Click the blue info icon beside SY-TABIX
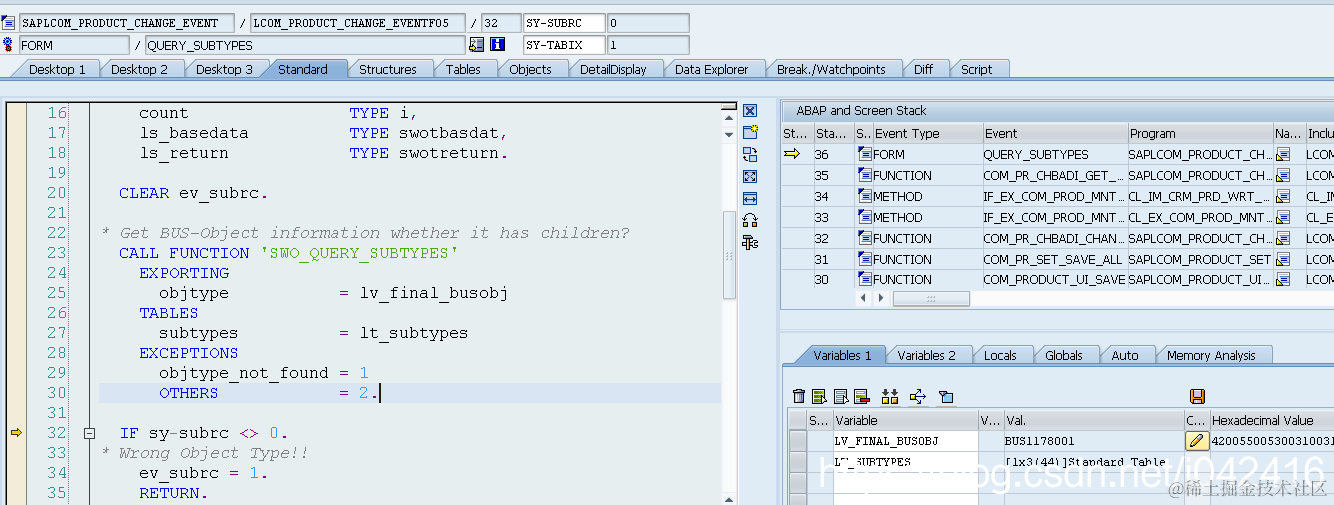This screenshot has height=505, width=1334. pyautogui.click(x=497, y=45)
